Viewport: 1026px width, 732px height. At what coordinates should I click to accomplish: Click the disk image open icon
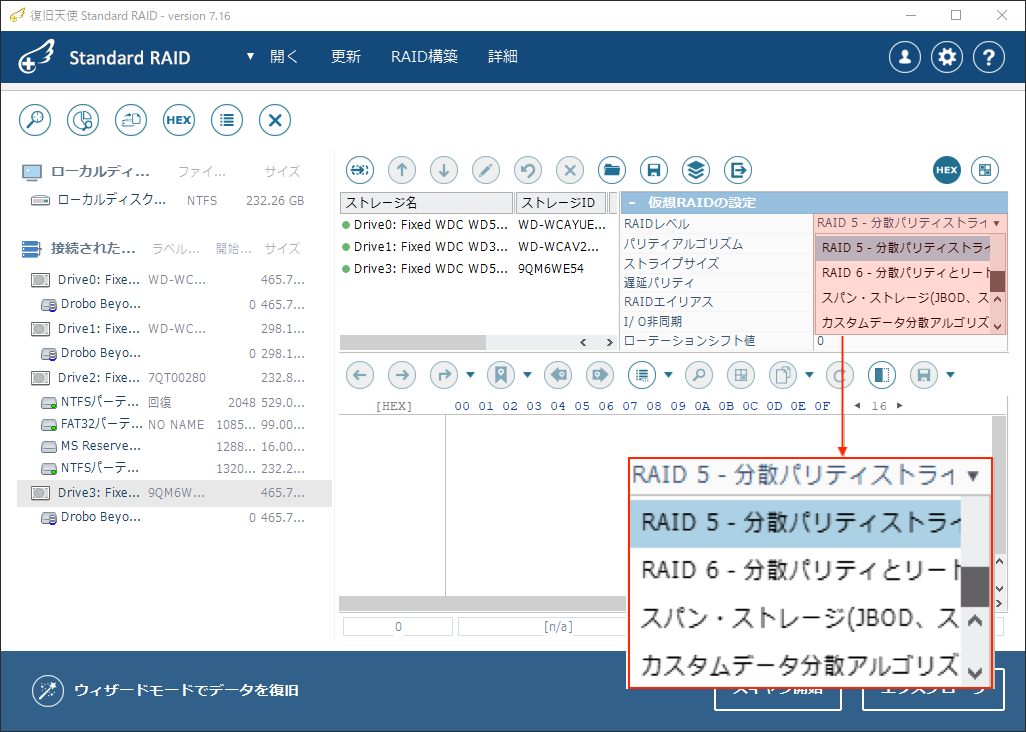pyautogui.click(x=131, y=120)
